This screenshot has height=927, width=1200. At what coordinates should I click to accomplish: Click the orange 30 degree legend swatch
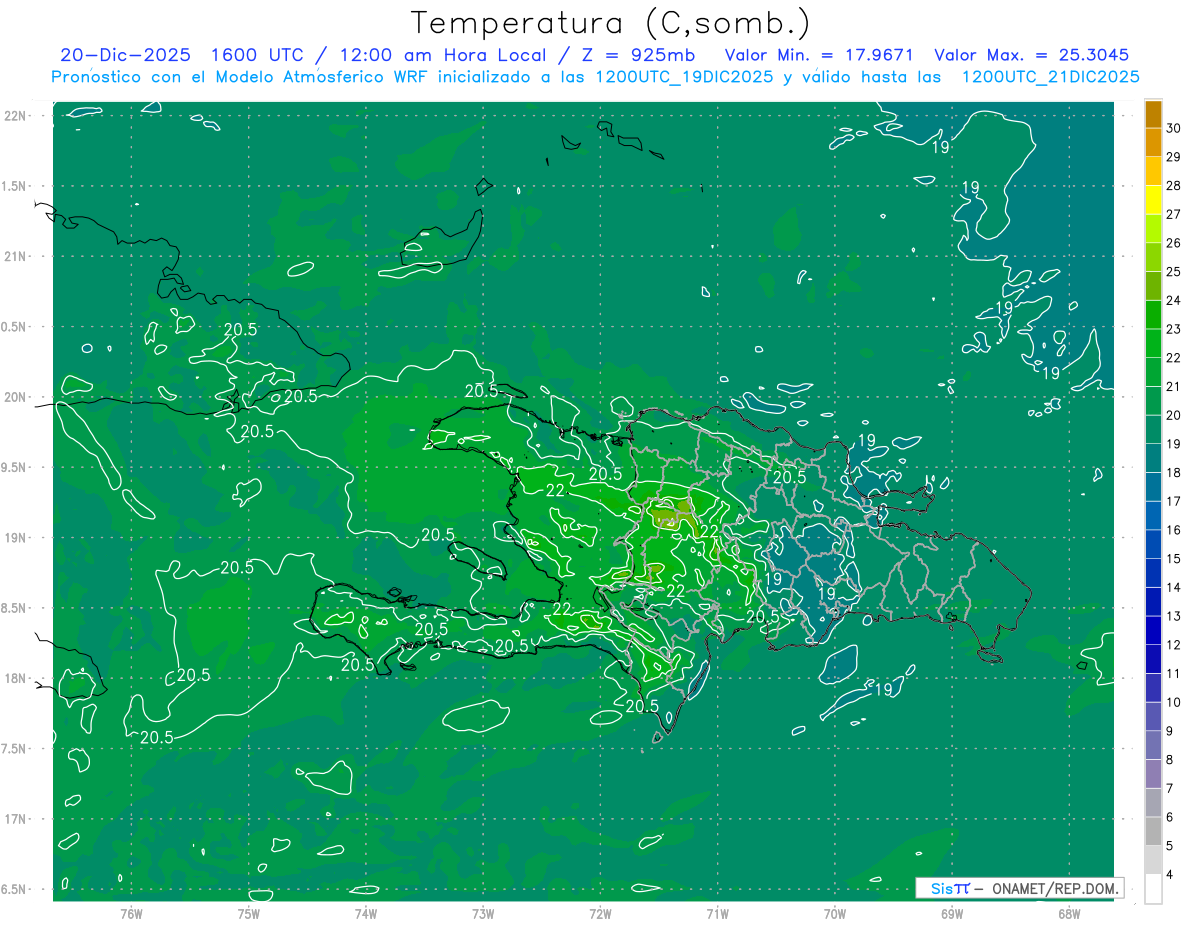(x=1153, y=114)
